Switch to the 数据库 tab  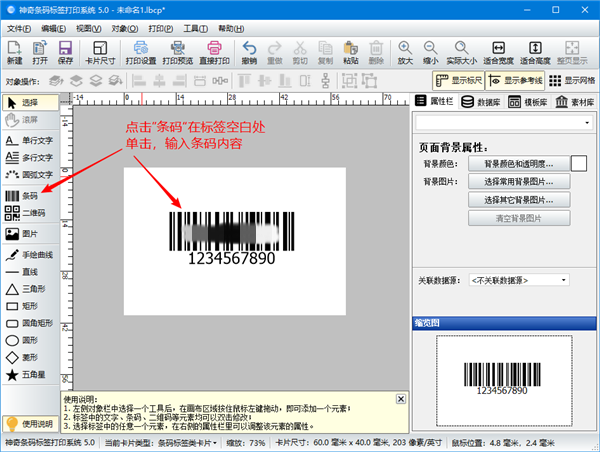pos(482,101)
